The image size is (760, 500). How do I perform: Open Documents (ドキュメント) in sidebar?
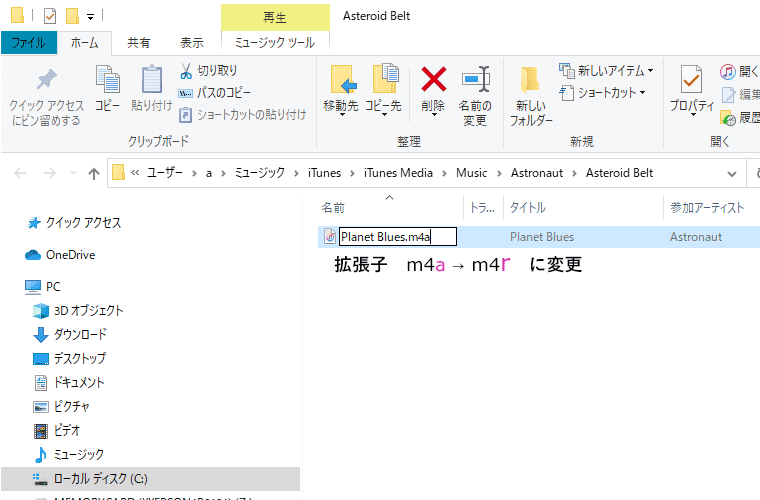pos(69,383)
